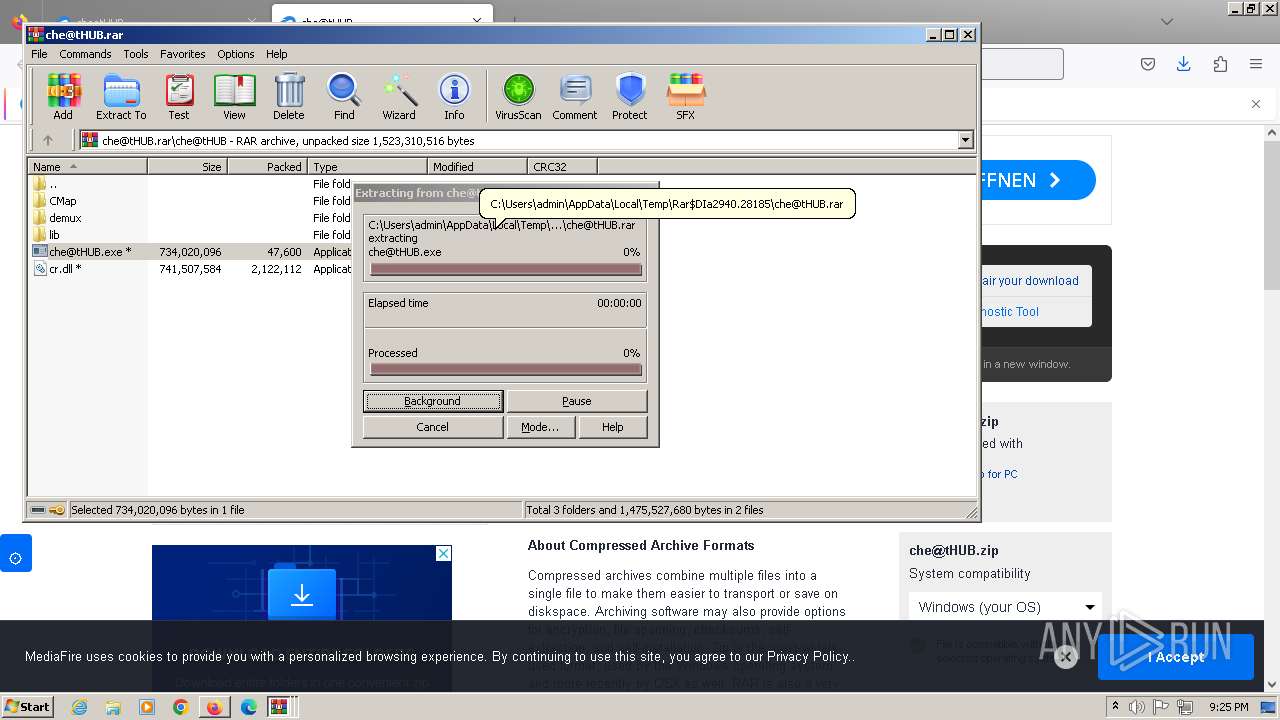Open Firefox hamburger menu
The width and height of the screenshot is (1280, 720).
(1256, 64)
